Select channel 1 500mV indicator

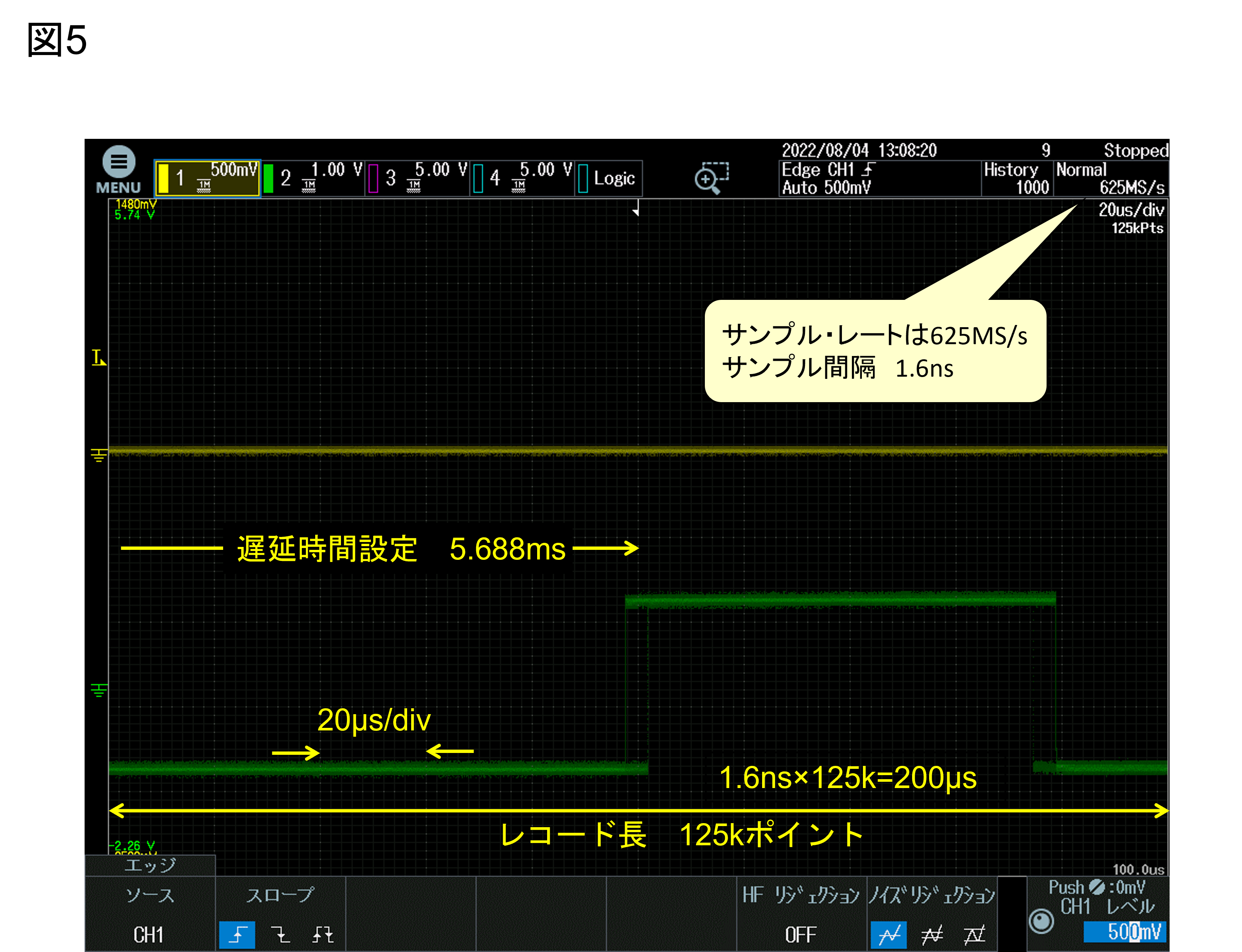(208, 178)
